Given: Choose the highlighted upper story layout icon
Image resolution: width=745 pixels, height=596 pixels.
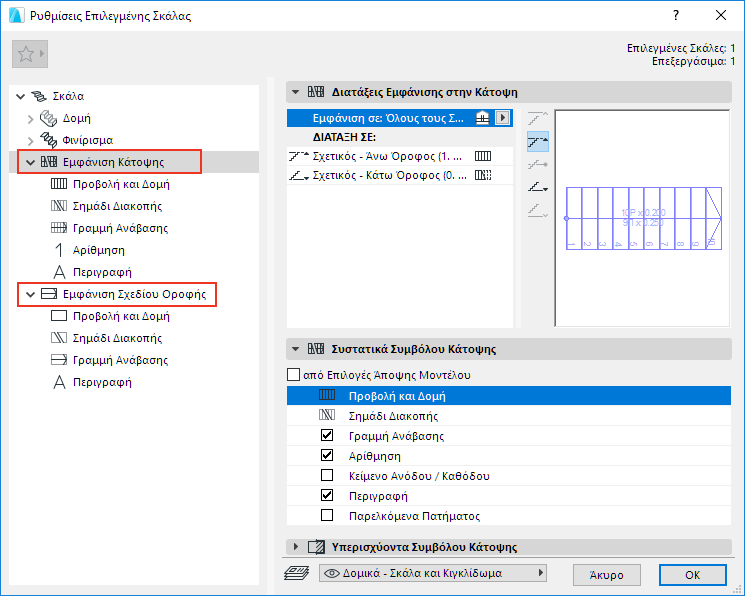Looking at the screenshot, I should (538, 142).
